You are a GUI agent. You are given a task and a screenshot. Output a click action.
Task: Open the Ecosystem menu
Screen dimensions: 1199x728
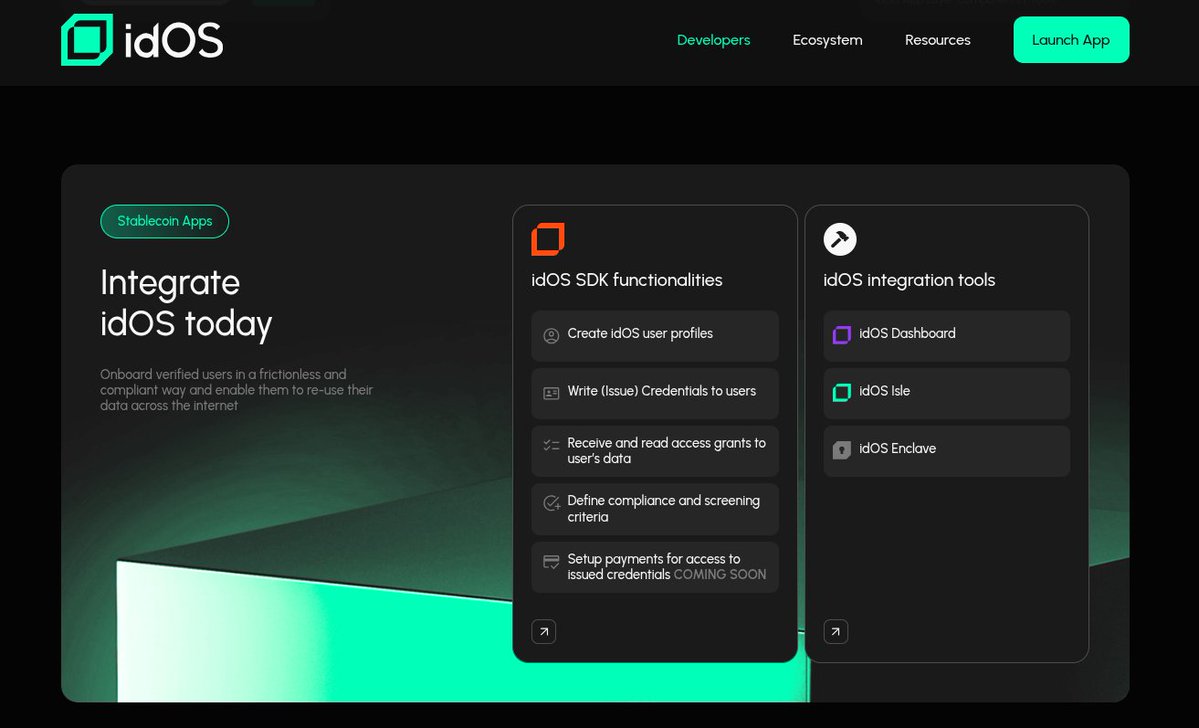[827, 40]
